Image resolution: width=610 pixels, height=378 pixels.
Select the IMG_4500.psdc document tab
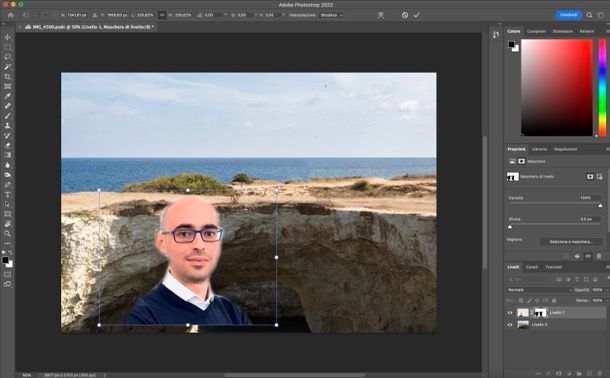(90, 27)
